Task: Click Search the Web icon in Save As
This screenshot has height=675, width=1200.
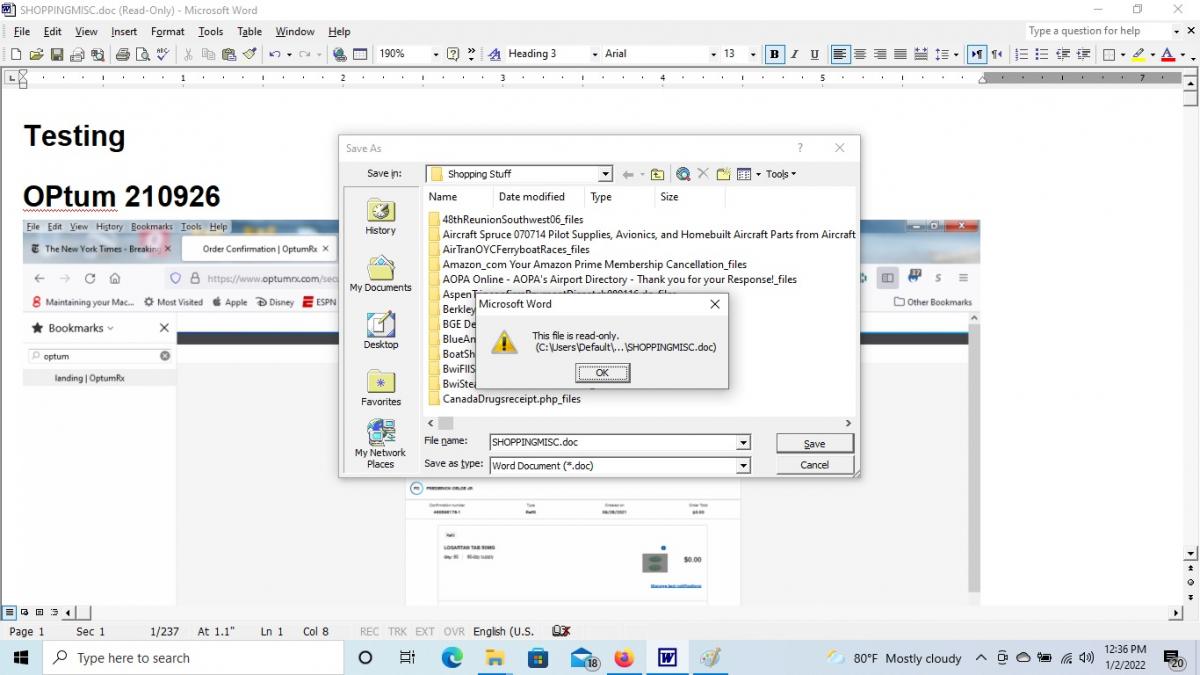Action: (x=683, y=174)
